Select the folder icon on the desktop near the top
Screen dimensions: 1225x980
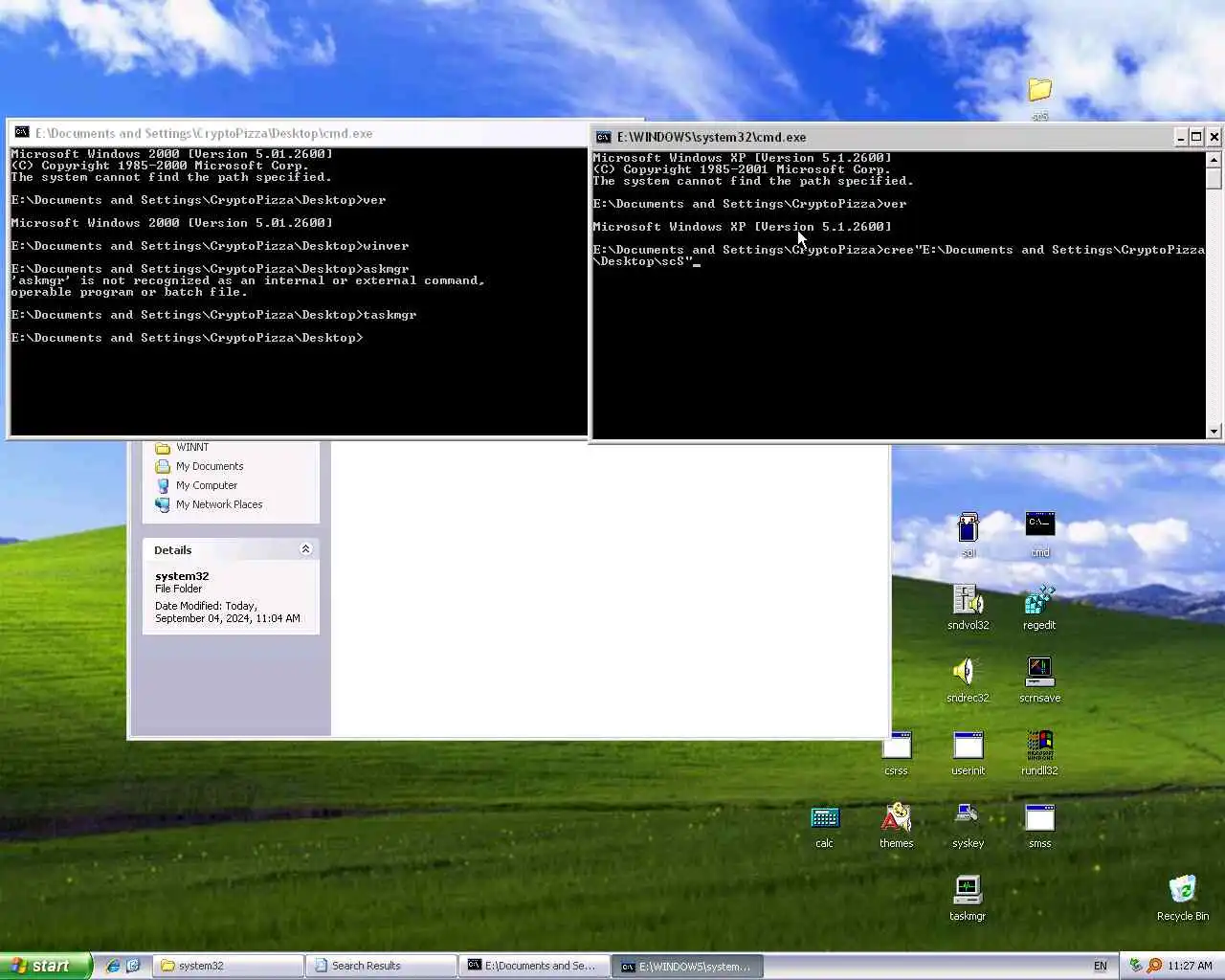tap(1039, 90)
